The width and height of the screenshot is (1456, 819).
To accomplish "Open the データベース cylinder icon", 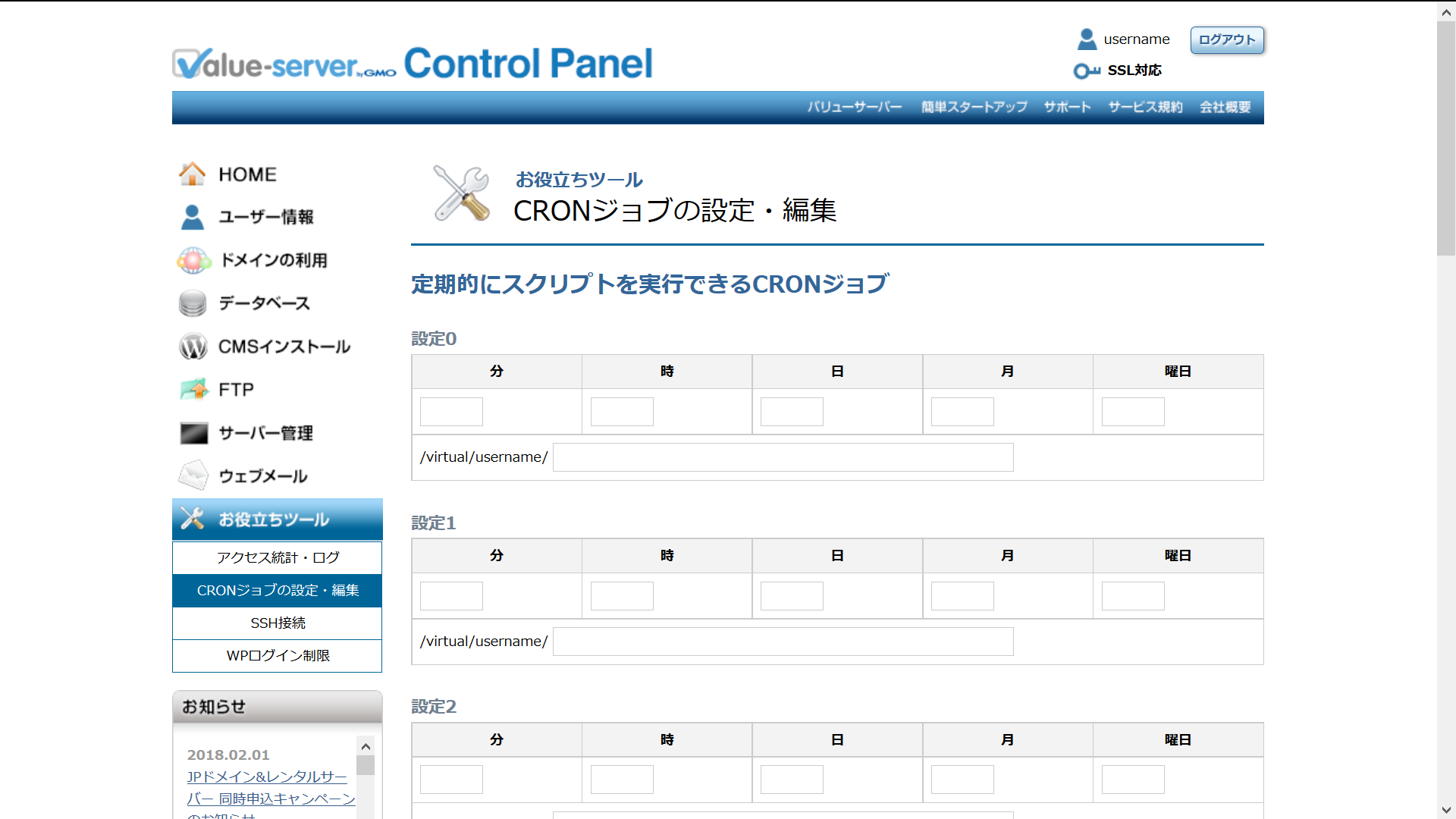I will coord(193,303).
